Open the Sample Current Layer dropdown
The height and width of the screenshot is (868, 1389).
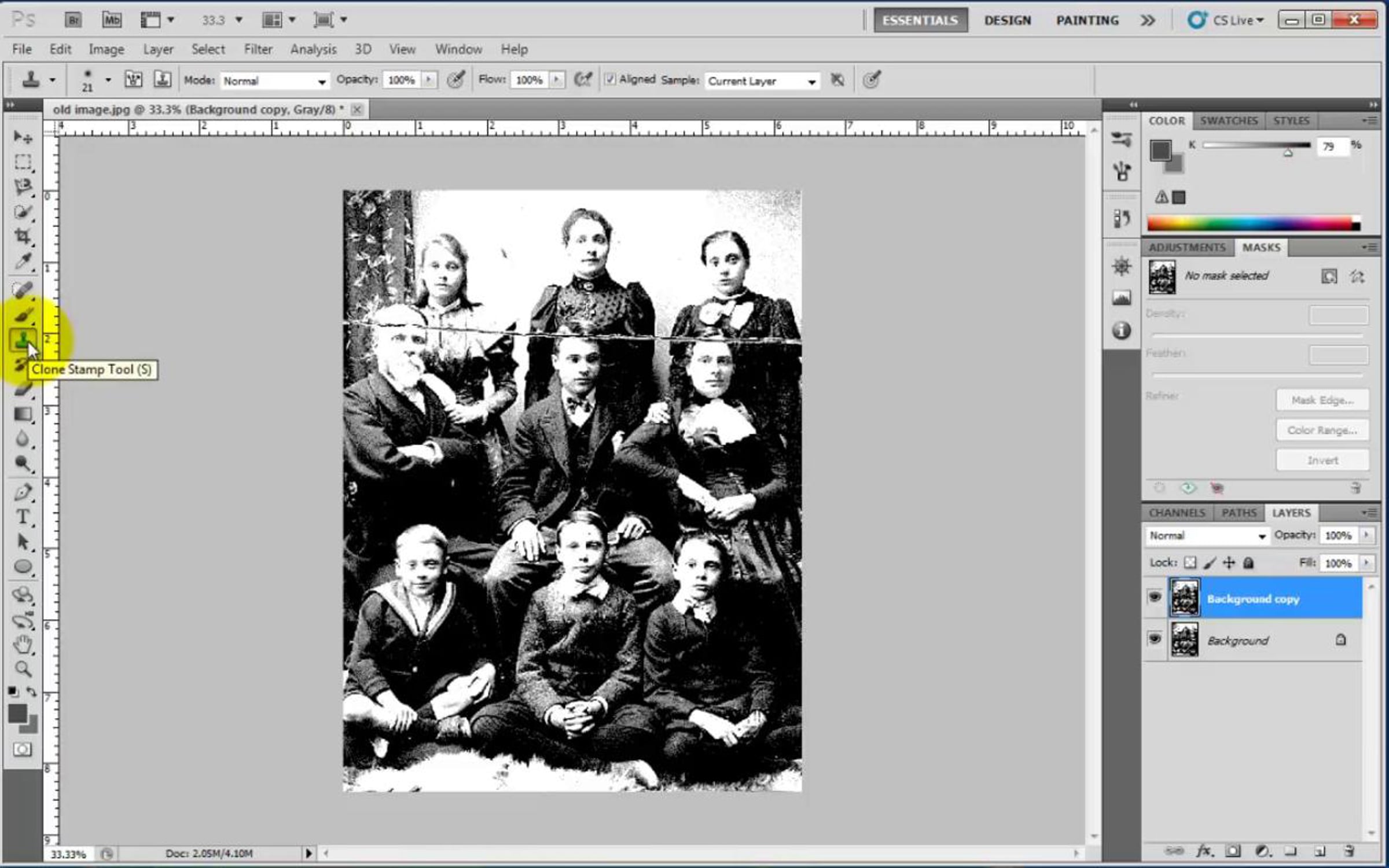point(762,81)
